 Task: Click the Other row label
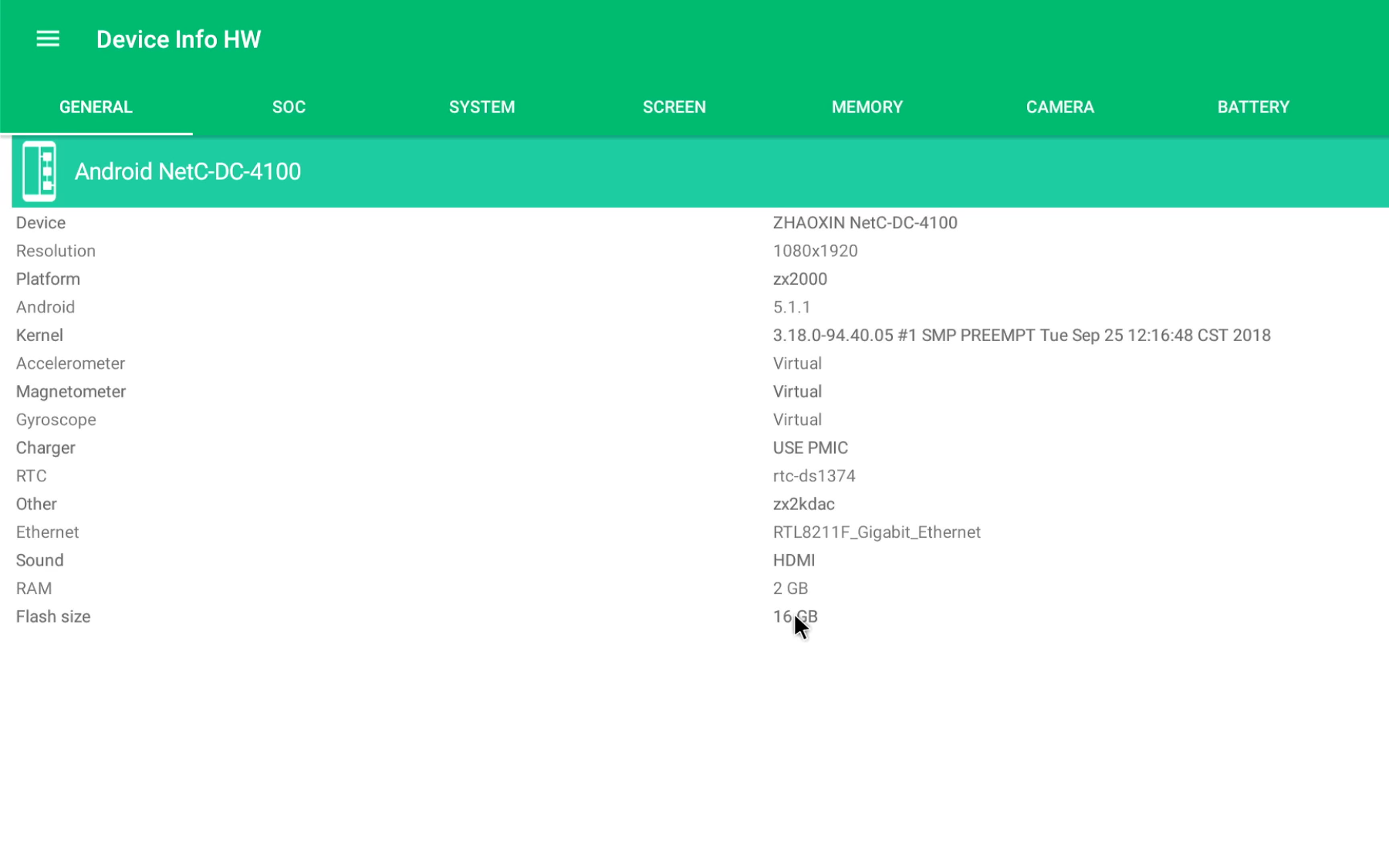[36, 505]
